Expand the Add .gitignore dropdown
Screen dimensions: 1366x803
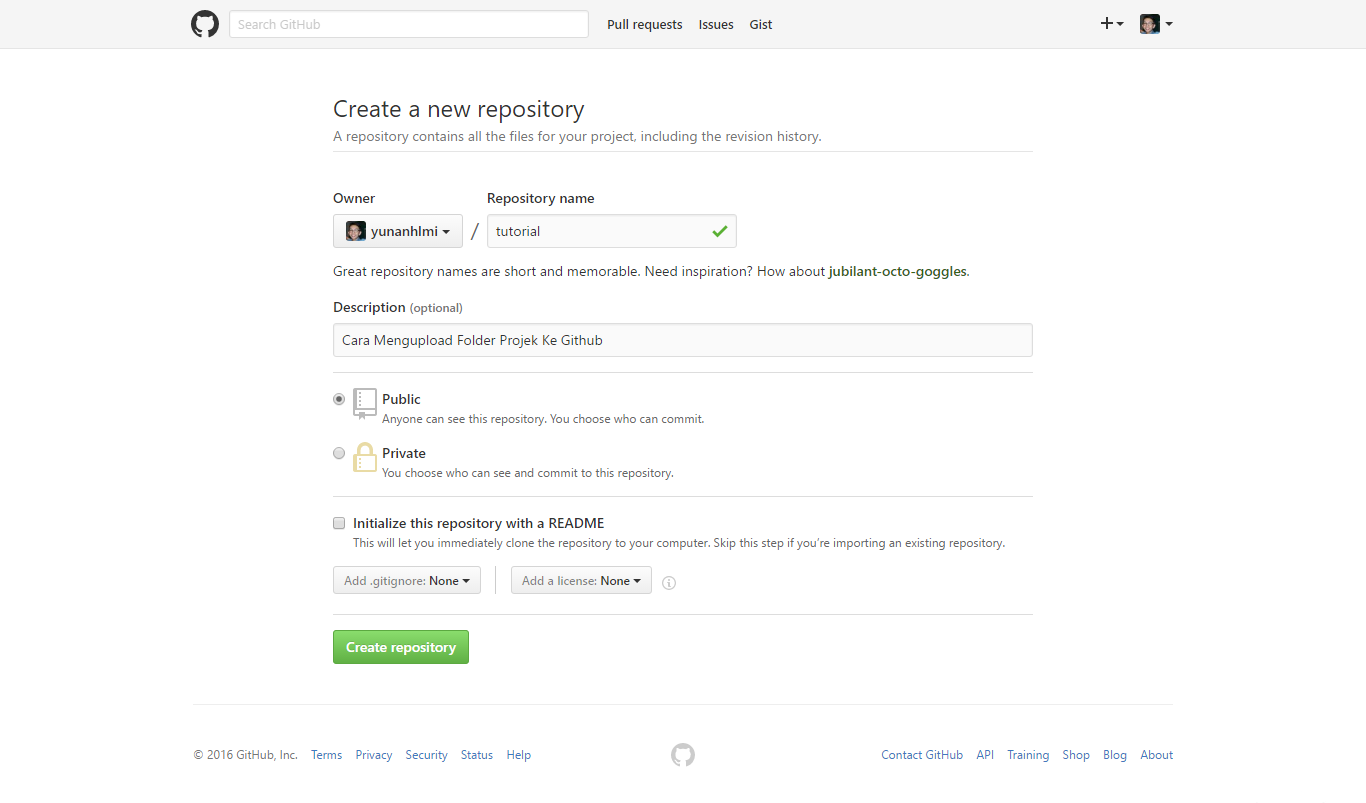click(407, 581)
